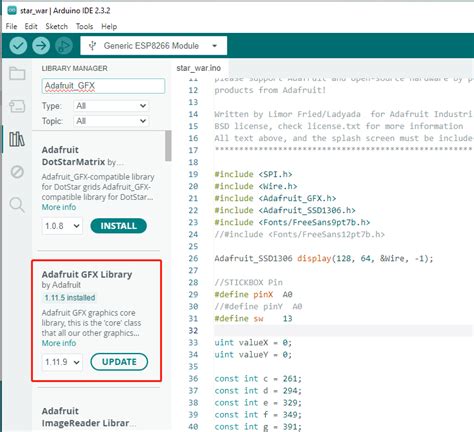Expand the Generic ESP8266 Module board selector
The image size is (474, 432).
154,46
